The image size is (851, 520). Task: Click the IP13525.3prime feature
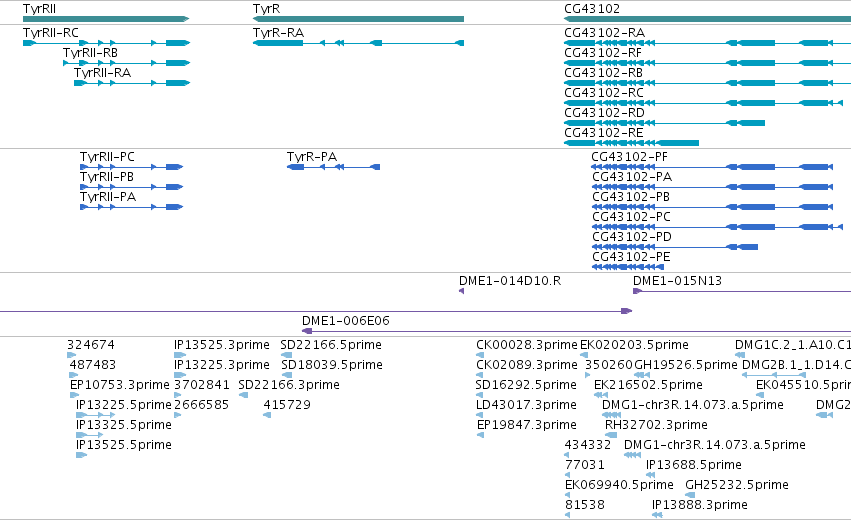(x=180, y=355)
